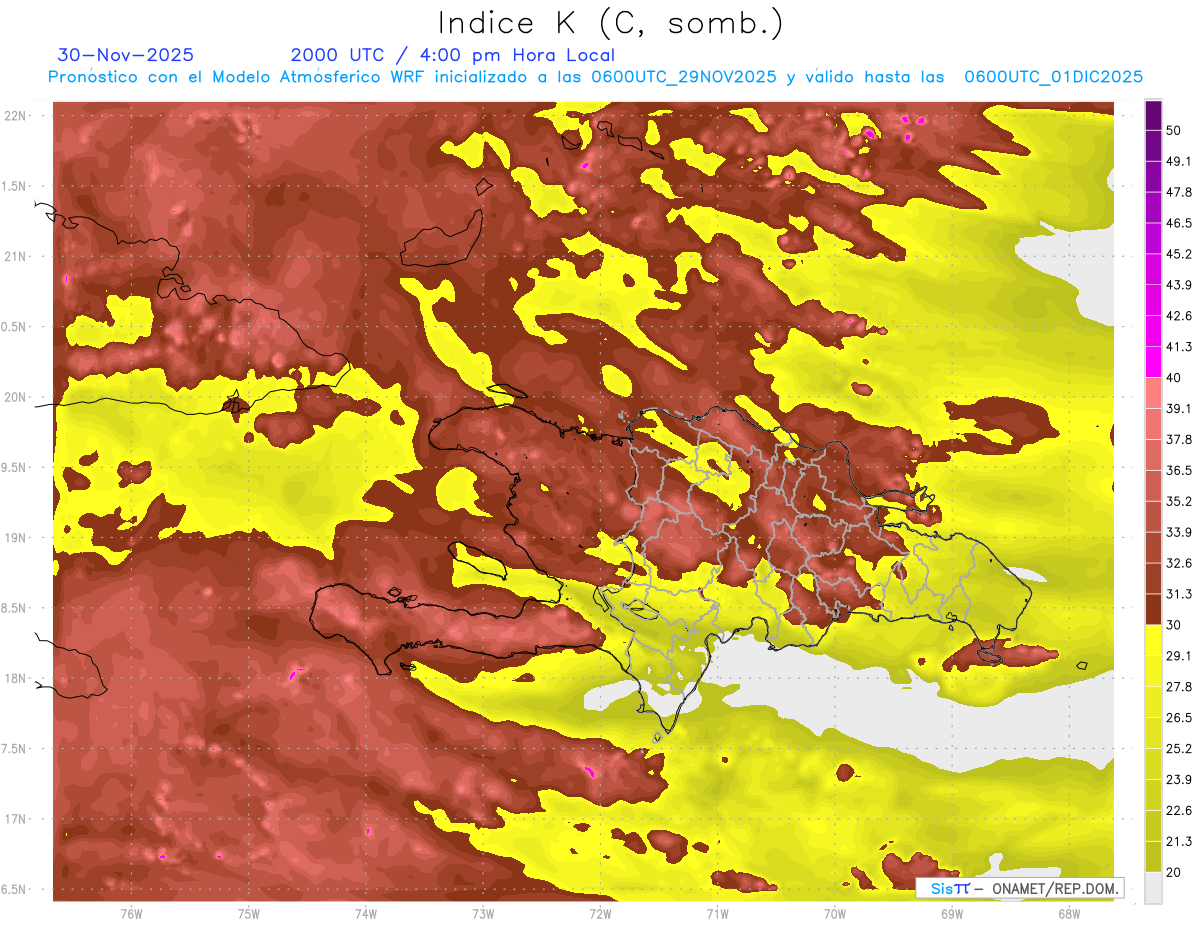Click the longitude axis label "71W"
The width and height of the screenshot is (1200, 927).
(717, 913)
